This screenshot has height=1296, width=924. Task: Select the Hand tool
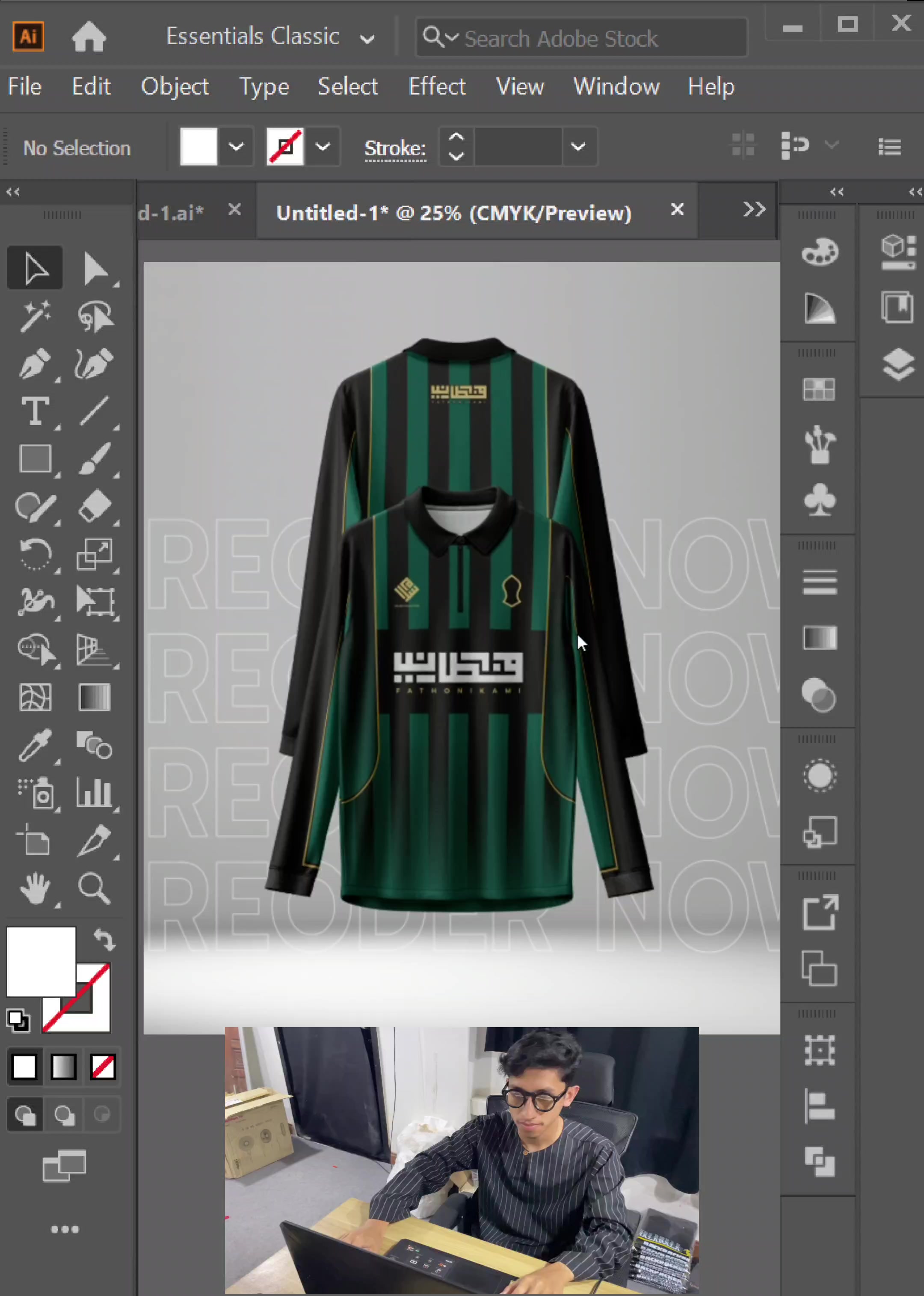[x=35, y=889]
